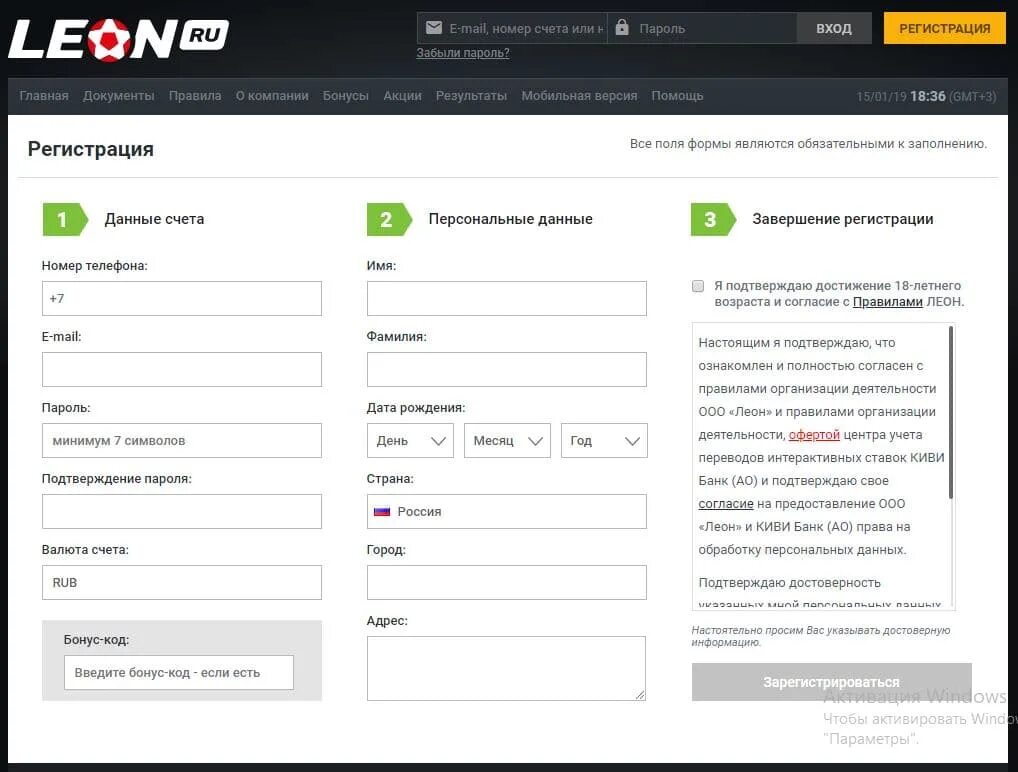1018x772 pixels.
Task: Open the Год dropdown
Action: click(x=604, y=440)
